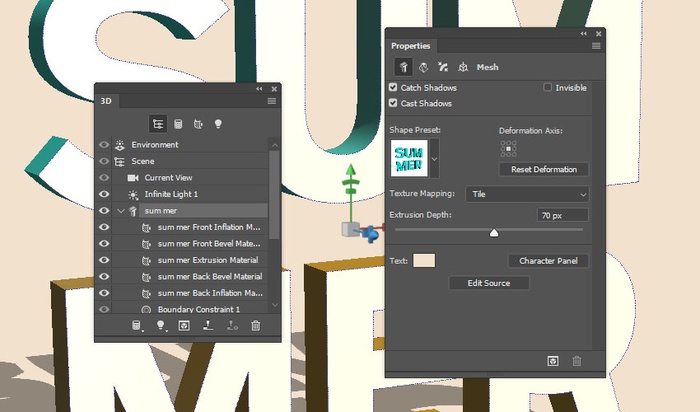Viewport: 700px width, 412px height.
Task: Filter 3D panel by whole scene
Action: pos(158,124)
